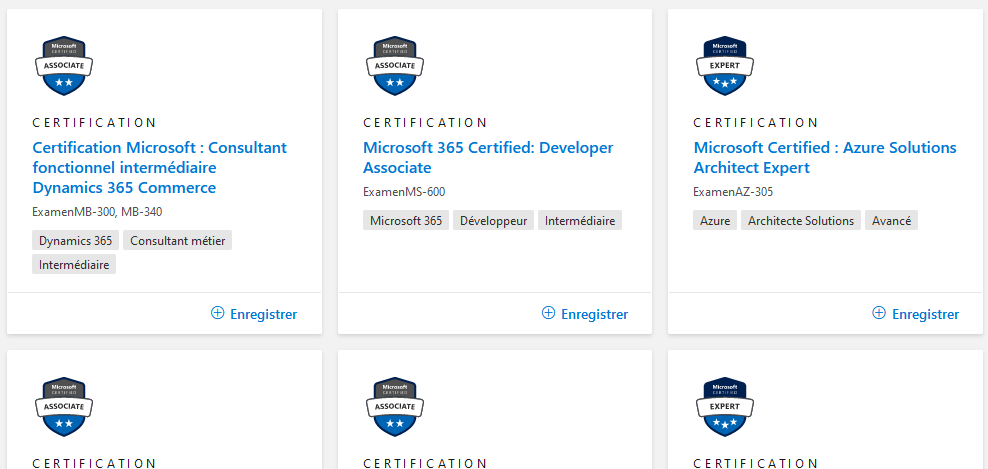Select the Consultant métier tag
This screenshot has height=469, width=988.
(178, 240)
